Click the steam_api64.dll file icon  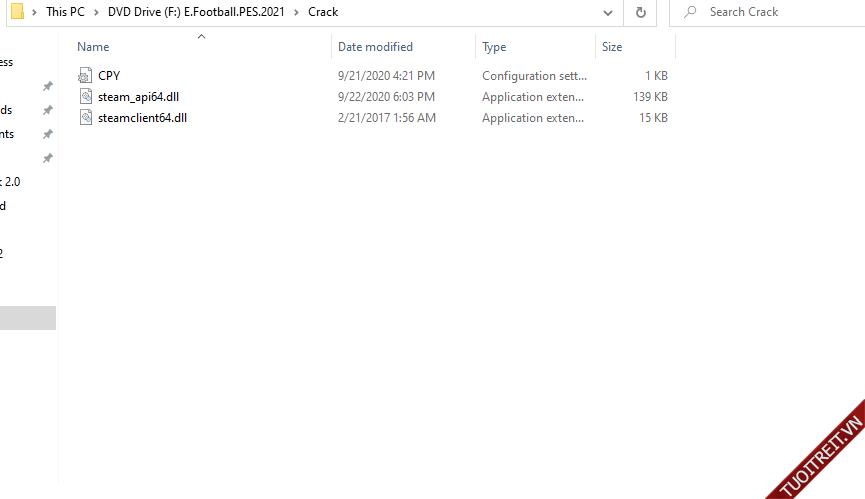[x=85, y=97]
